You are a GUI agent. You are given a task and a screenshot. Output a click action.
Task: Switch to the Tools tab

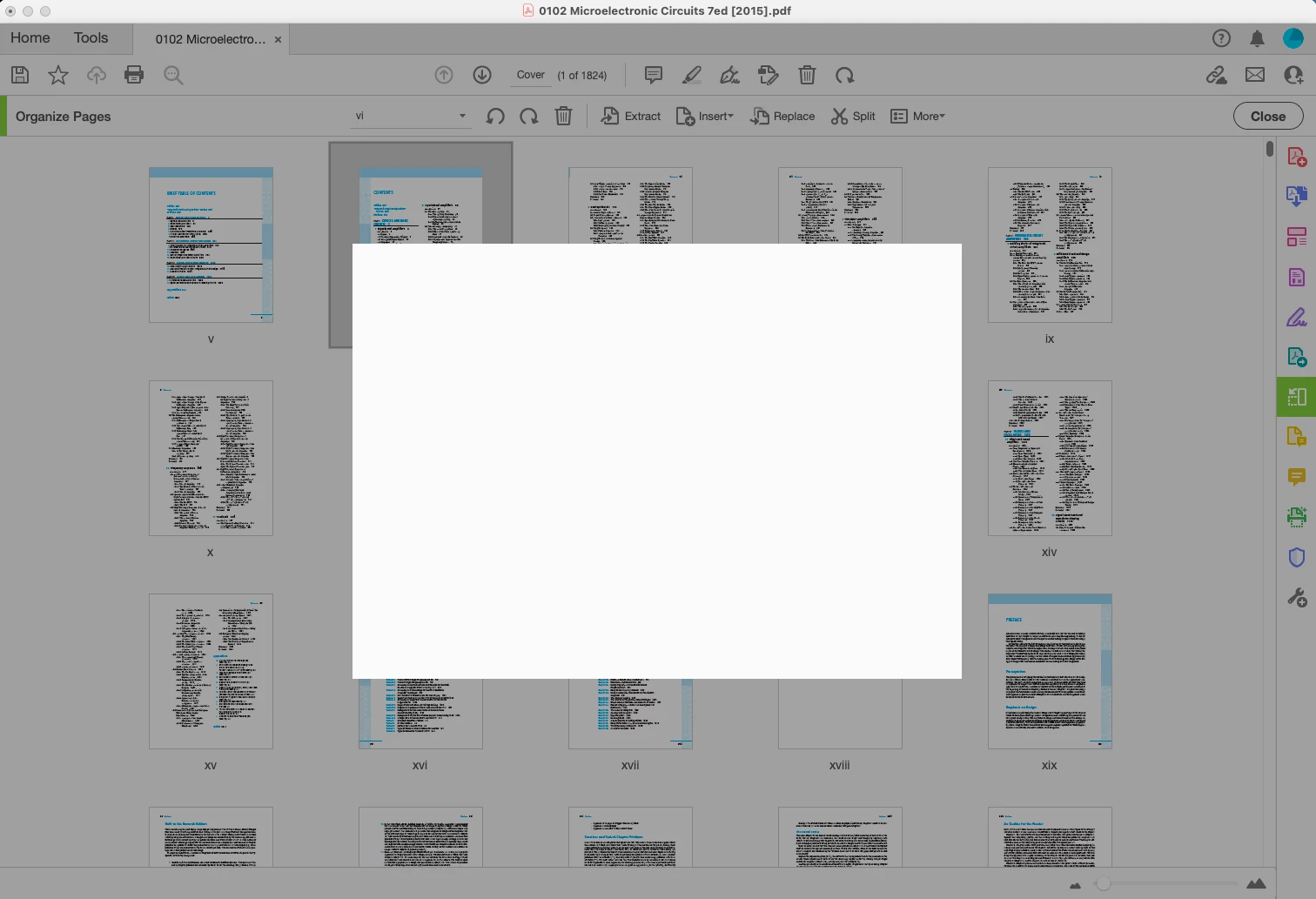(91, 38)
